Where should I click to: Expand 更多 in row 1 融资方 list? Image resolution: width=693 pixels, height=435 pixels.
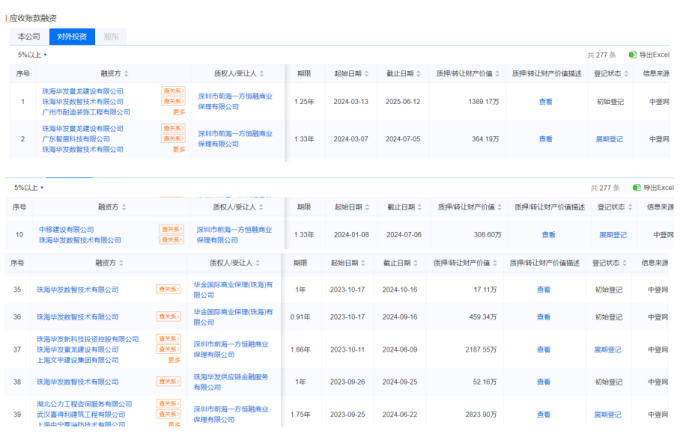point(179,112)
